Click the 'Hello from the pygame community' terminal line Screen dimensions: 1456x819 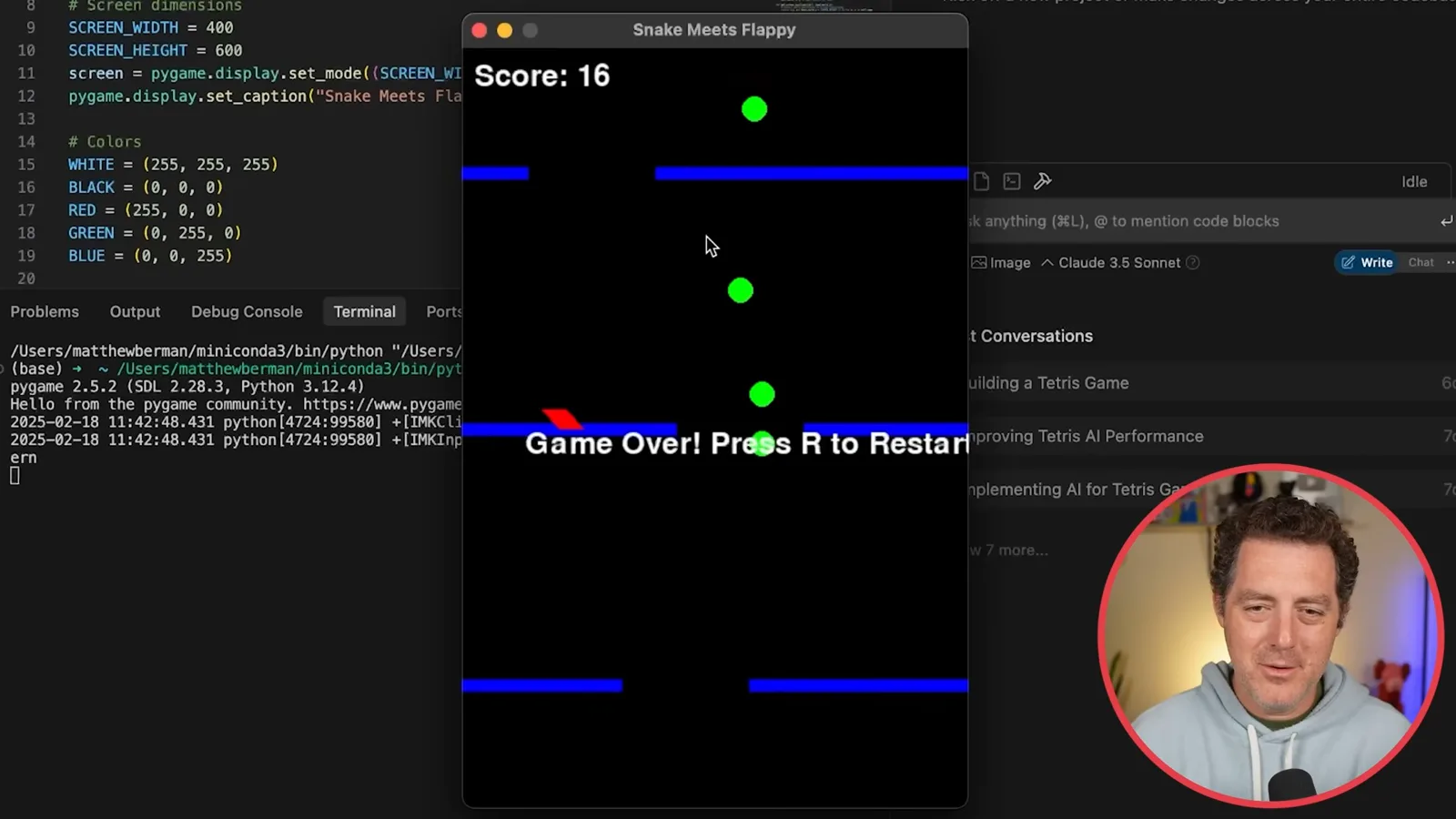coord(236,404)
